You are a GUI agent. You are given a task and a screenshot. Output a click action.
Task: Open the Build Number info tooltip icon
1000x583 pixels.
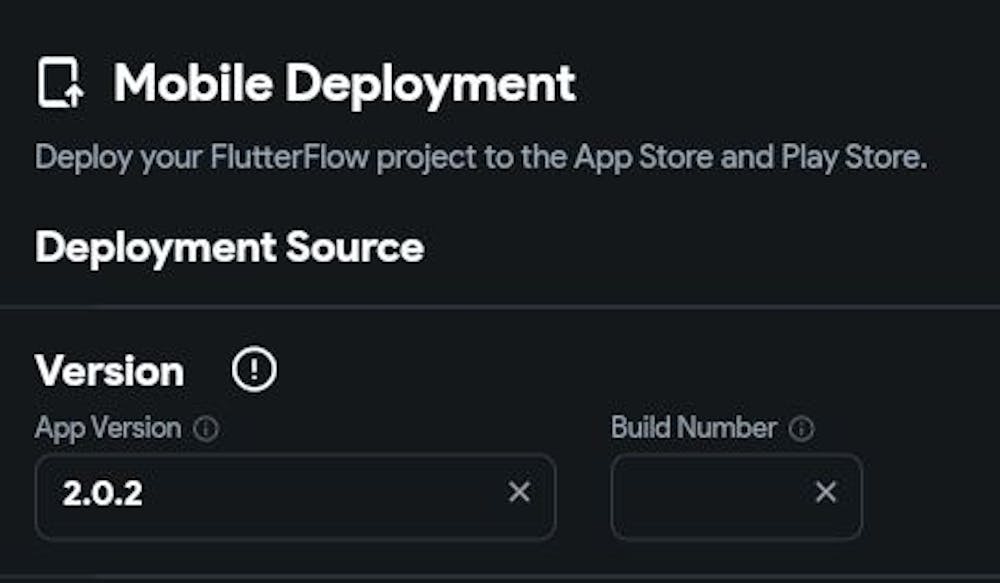pos(801,429)
